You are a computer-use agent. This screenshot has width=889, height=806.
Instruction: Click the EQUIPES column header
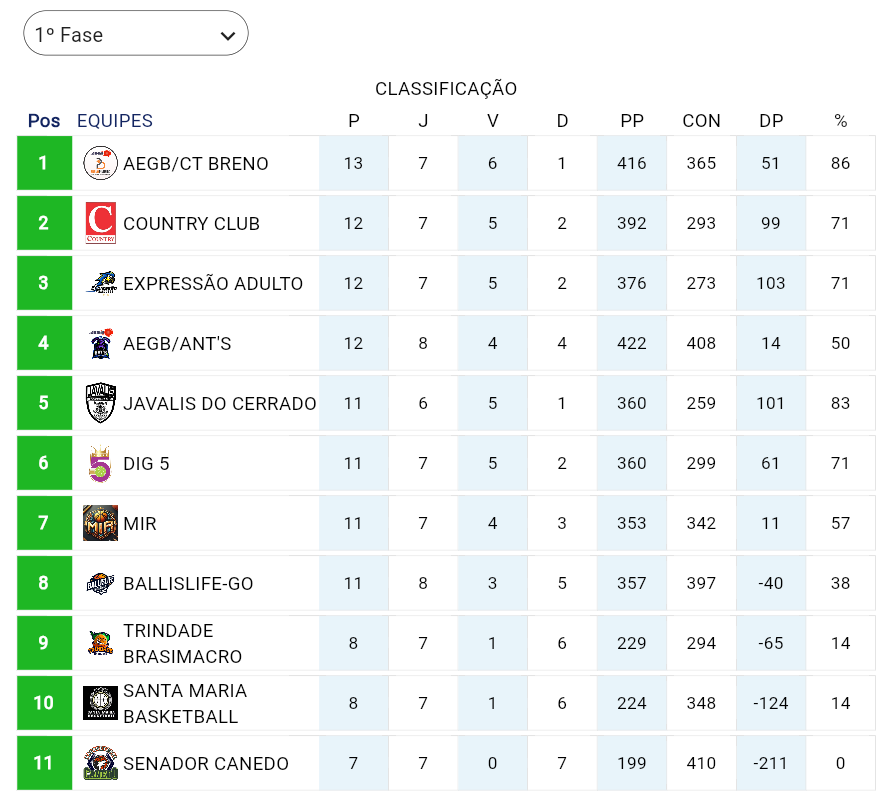pos(115,121)
